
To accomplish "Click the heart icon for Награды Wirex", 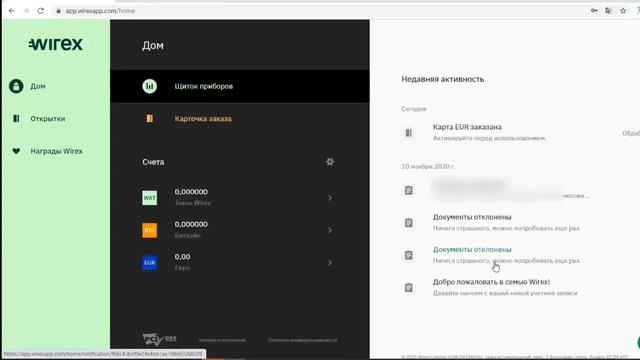I will [16, 151].
